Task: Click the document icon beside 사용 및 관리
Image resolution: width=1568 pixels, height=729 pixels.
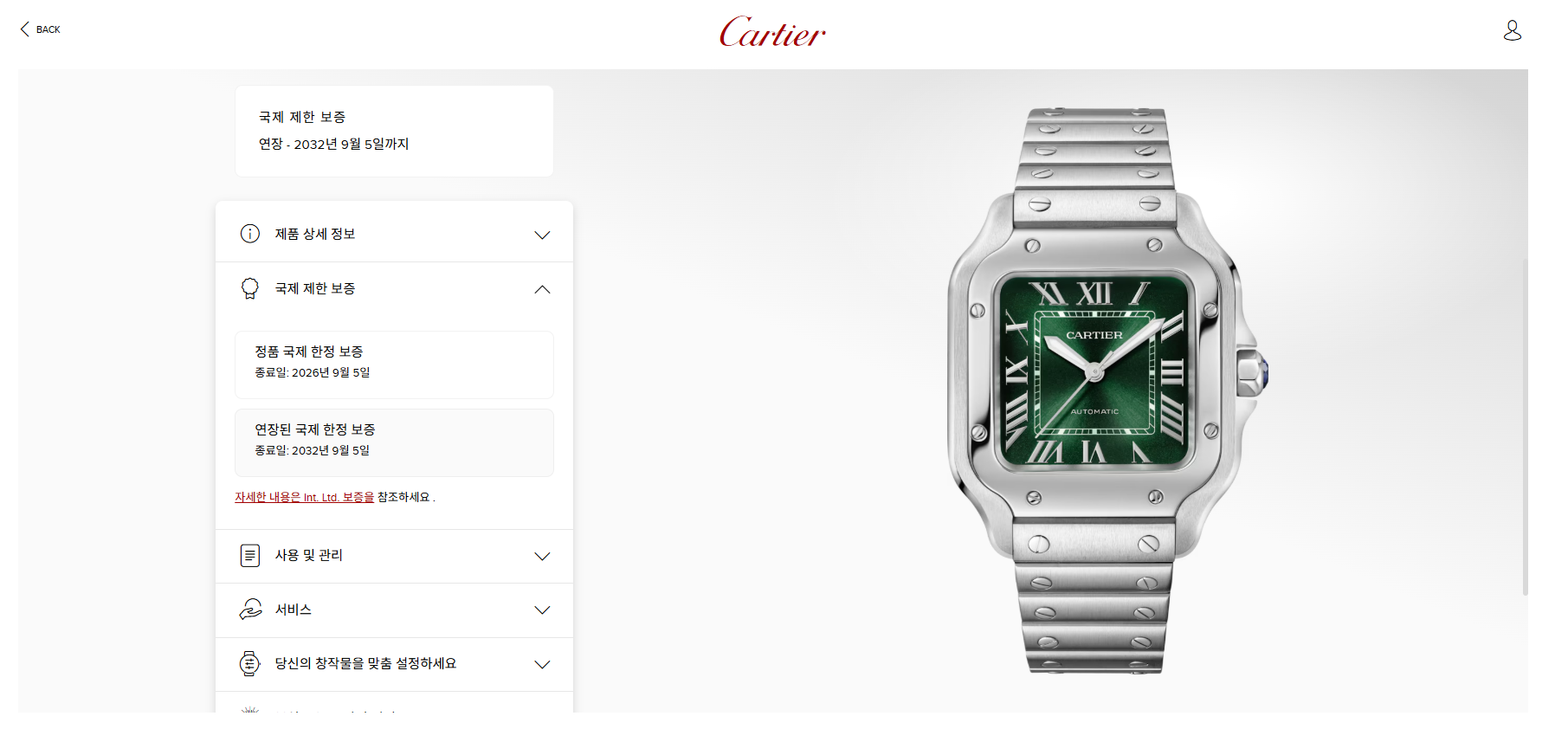Action: pyautogui.click(x=250, y=555)
